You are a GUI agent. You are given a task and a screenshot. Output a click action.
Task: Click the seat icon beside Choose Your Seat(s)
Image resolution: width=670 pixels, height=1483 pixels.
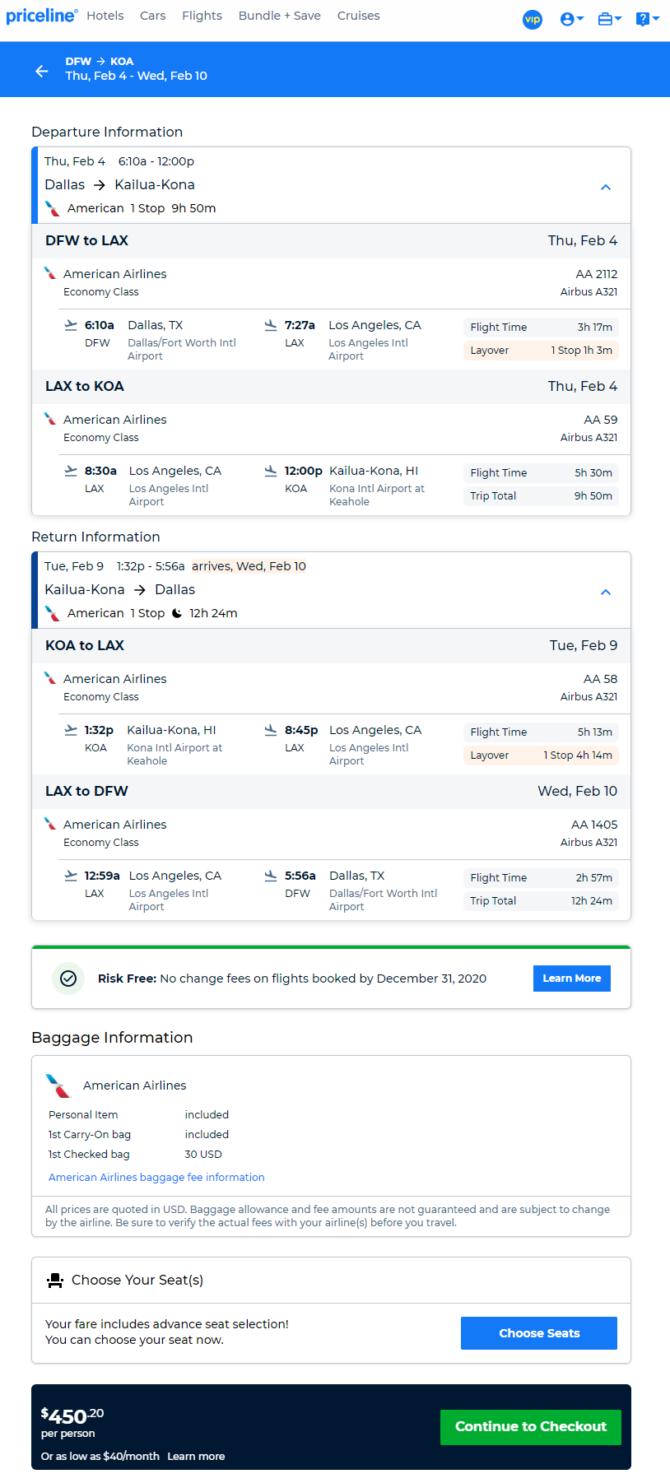pyautogui.click(x=55, y=1280)
